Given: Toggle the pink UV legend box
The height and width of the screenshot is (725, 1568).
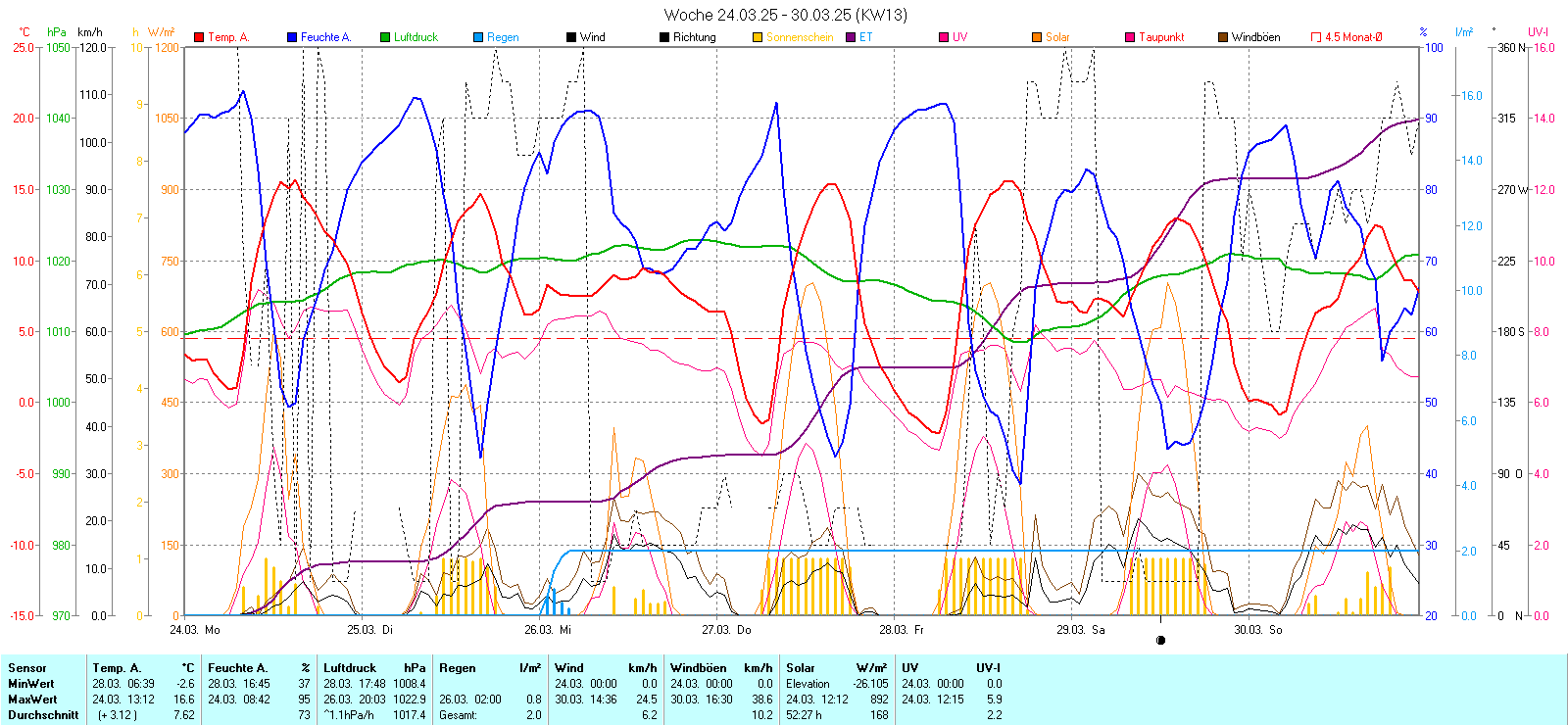Looking at the screenshot, I should tap(944, 37).
